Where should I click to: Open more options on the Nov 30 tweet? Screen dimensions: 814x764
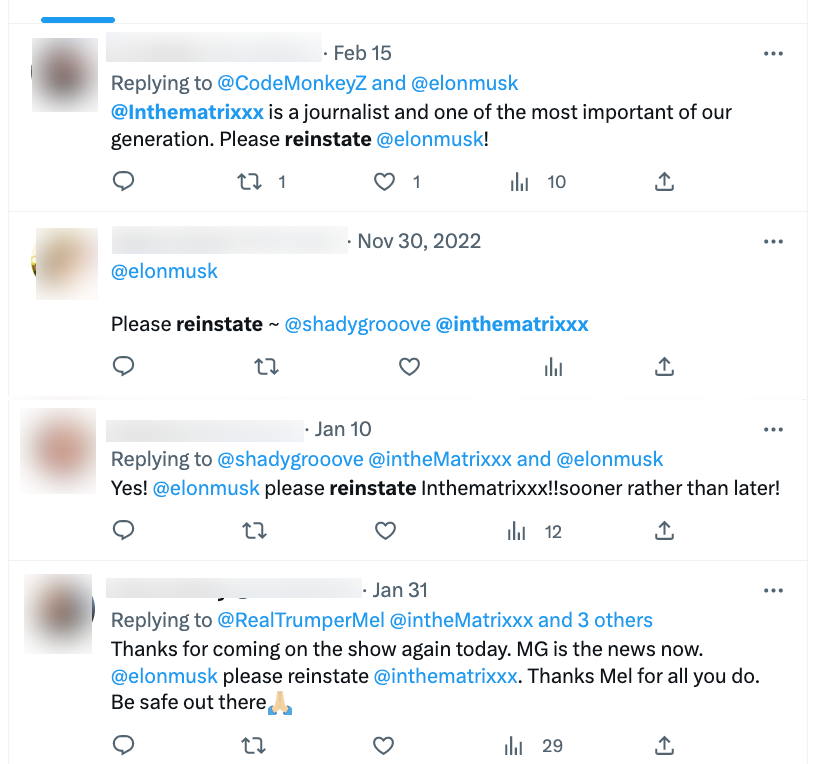tap(773, 241)
